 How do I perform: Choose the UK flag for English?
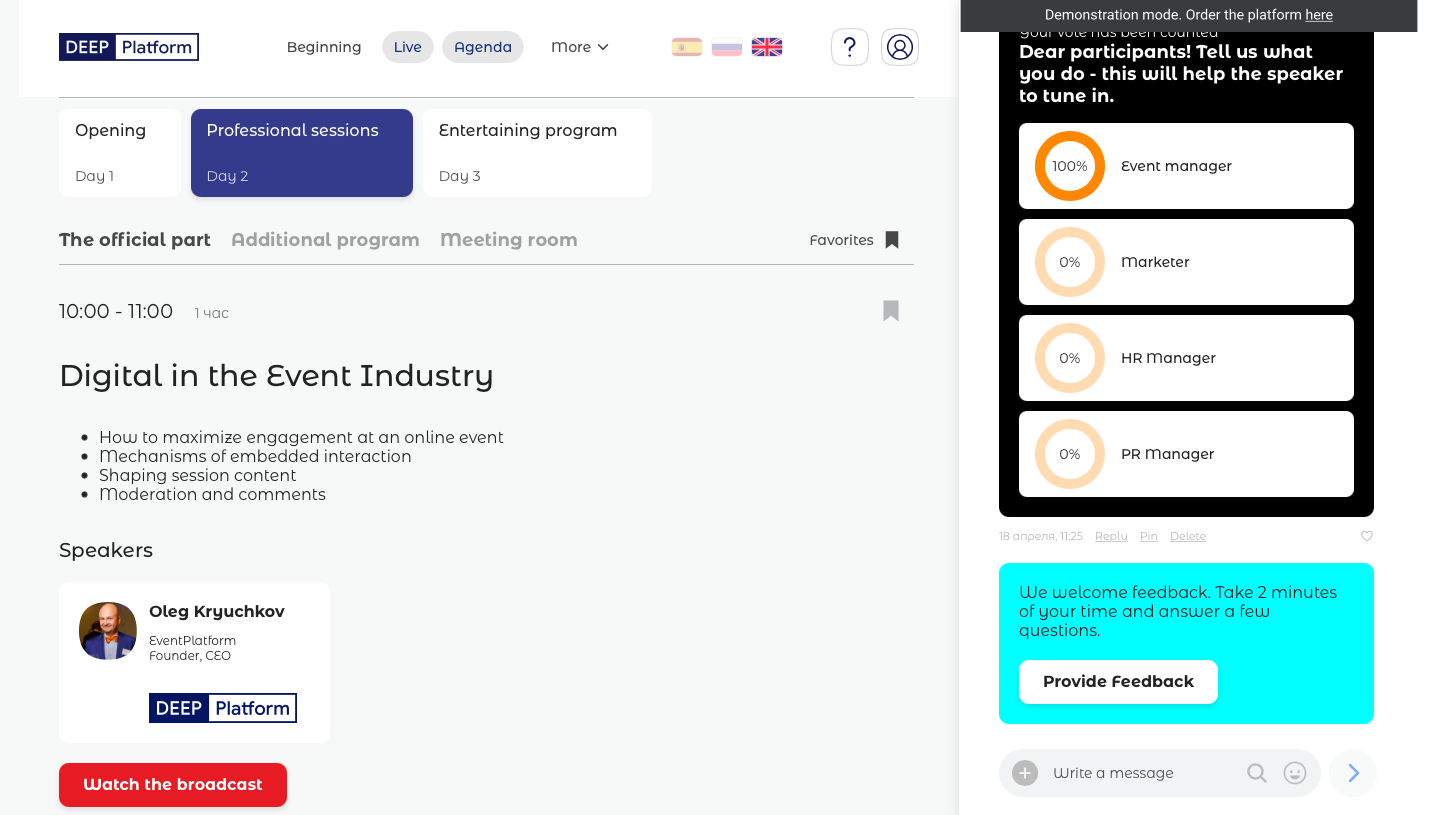767,47
